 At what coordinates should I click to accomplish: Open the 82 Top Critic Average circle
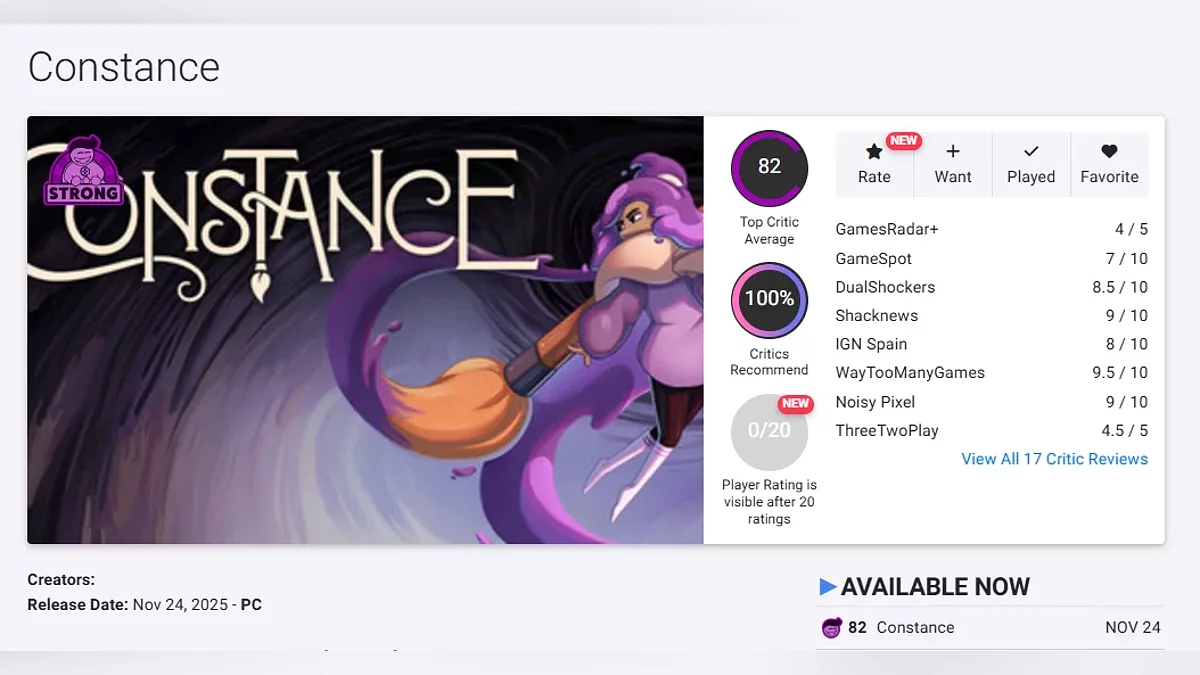[x=769, y=167]
